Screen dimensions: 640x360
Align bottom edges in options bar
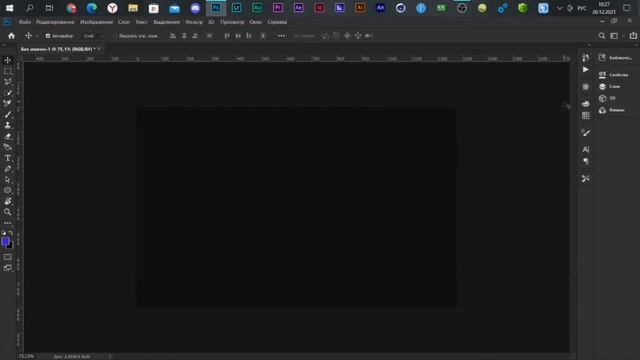pyautogui.click(x=249, y=36)
